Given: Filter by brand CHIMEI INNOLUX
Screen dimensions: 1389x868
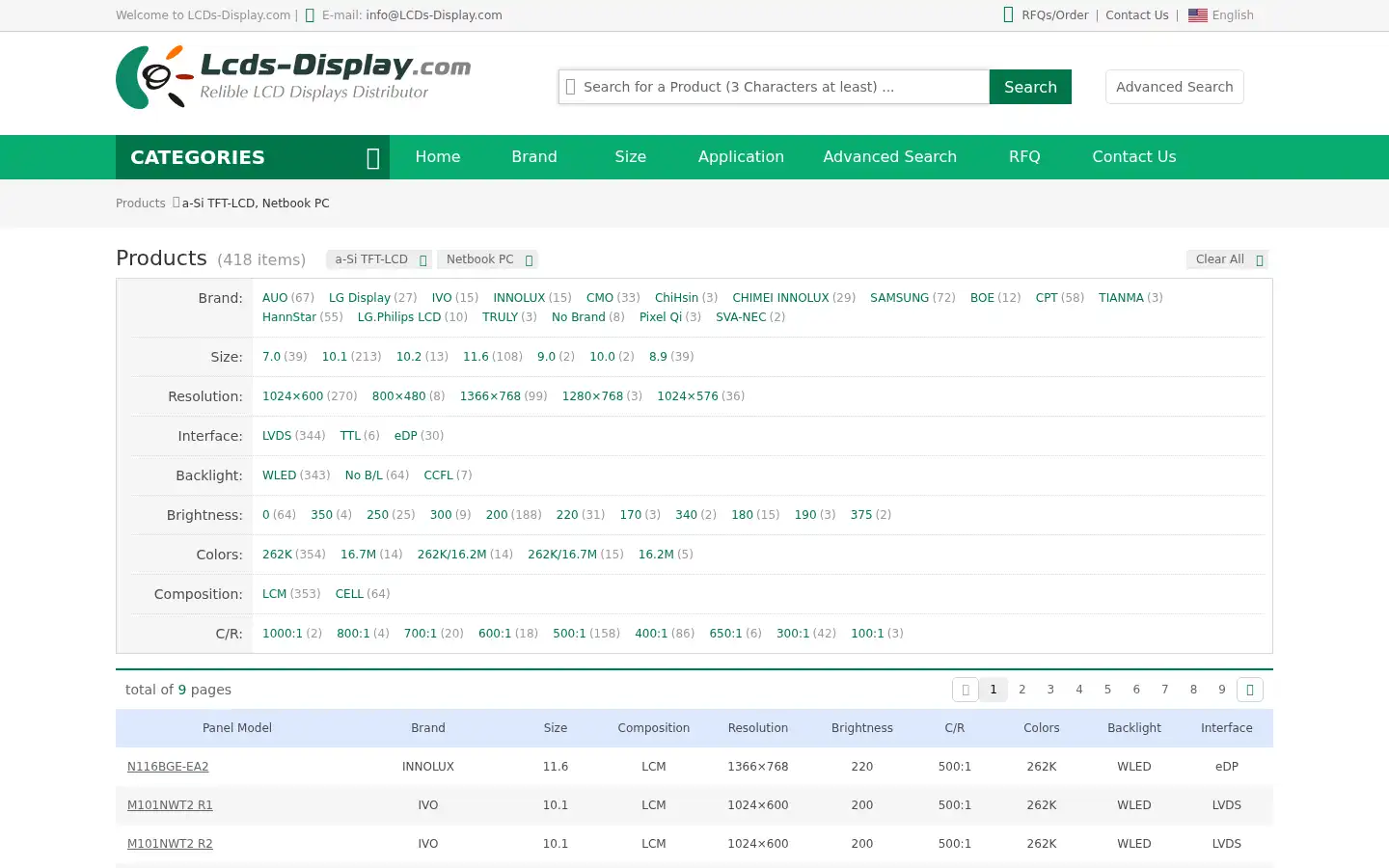Looking at the screenshot, I should 780,298.
